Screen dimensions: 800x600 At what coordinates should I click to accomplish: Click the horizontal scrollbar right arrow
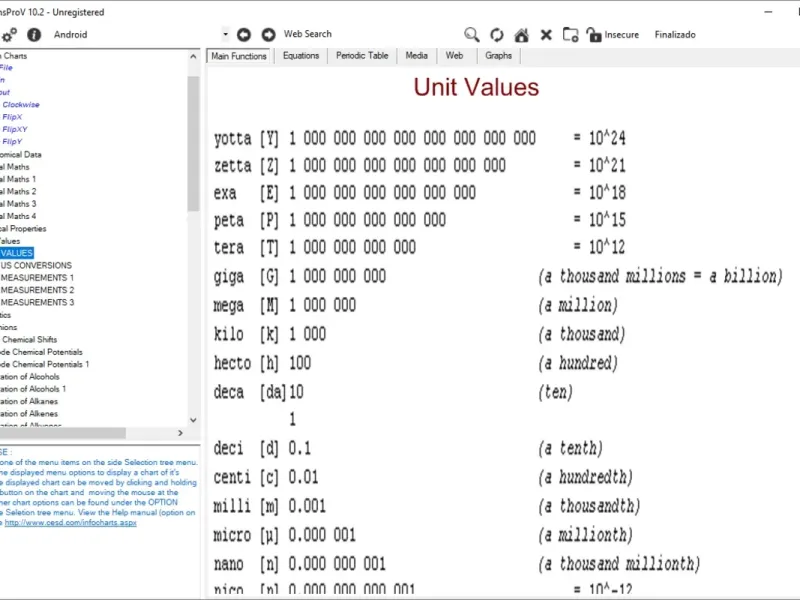click(180, 433)
